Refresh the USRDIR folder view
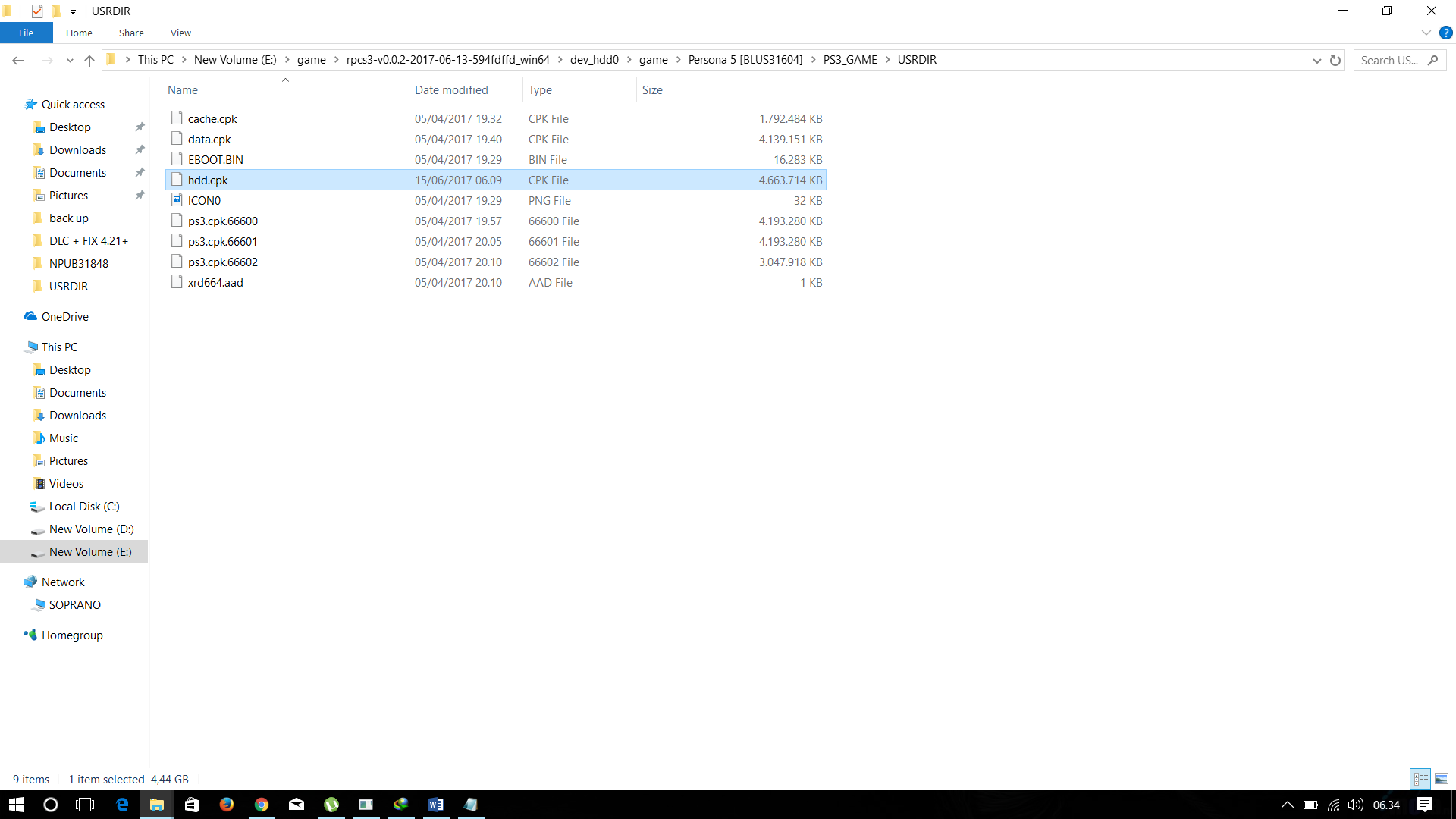This screenshot has width=1456, height=819. coord(1335,61)
